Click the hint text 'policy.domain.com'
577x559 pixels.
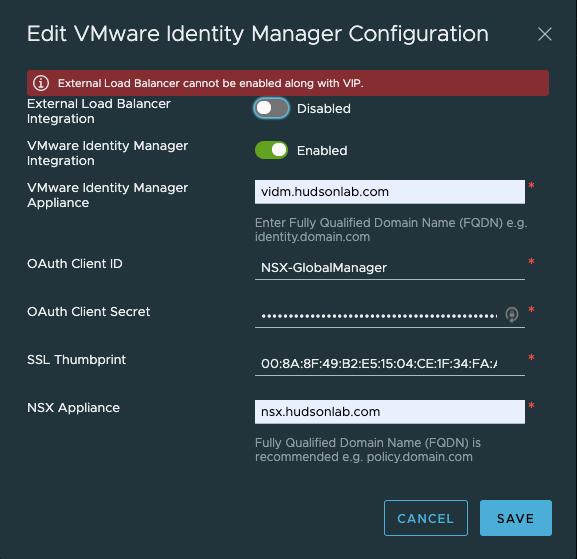coord(420,457)
